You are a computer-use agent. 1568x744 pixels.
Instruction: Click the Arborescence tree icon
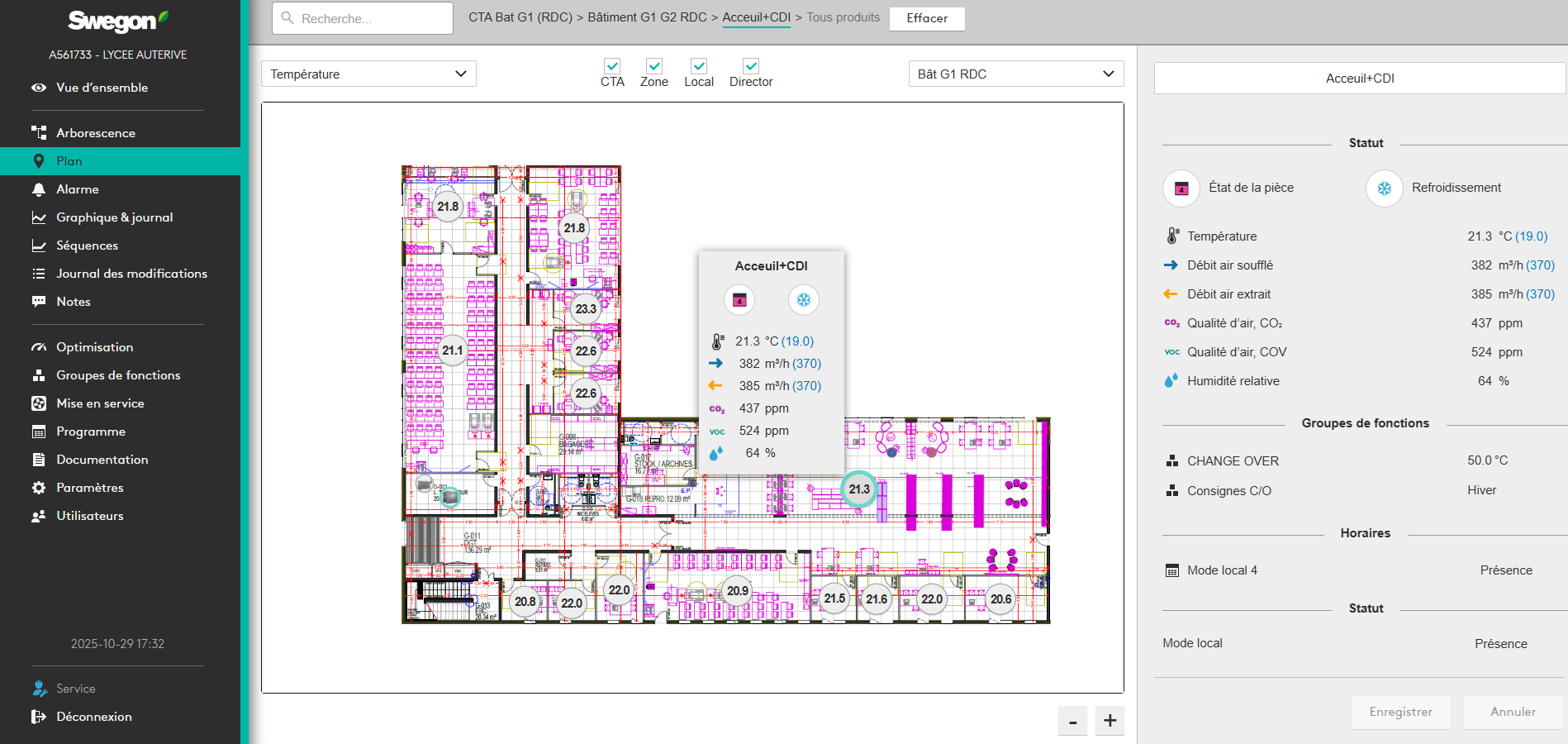(39, 133)
